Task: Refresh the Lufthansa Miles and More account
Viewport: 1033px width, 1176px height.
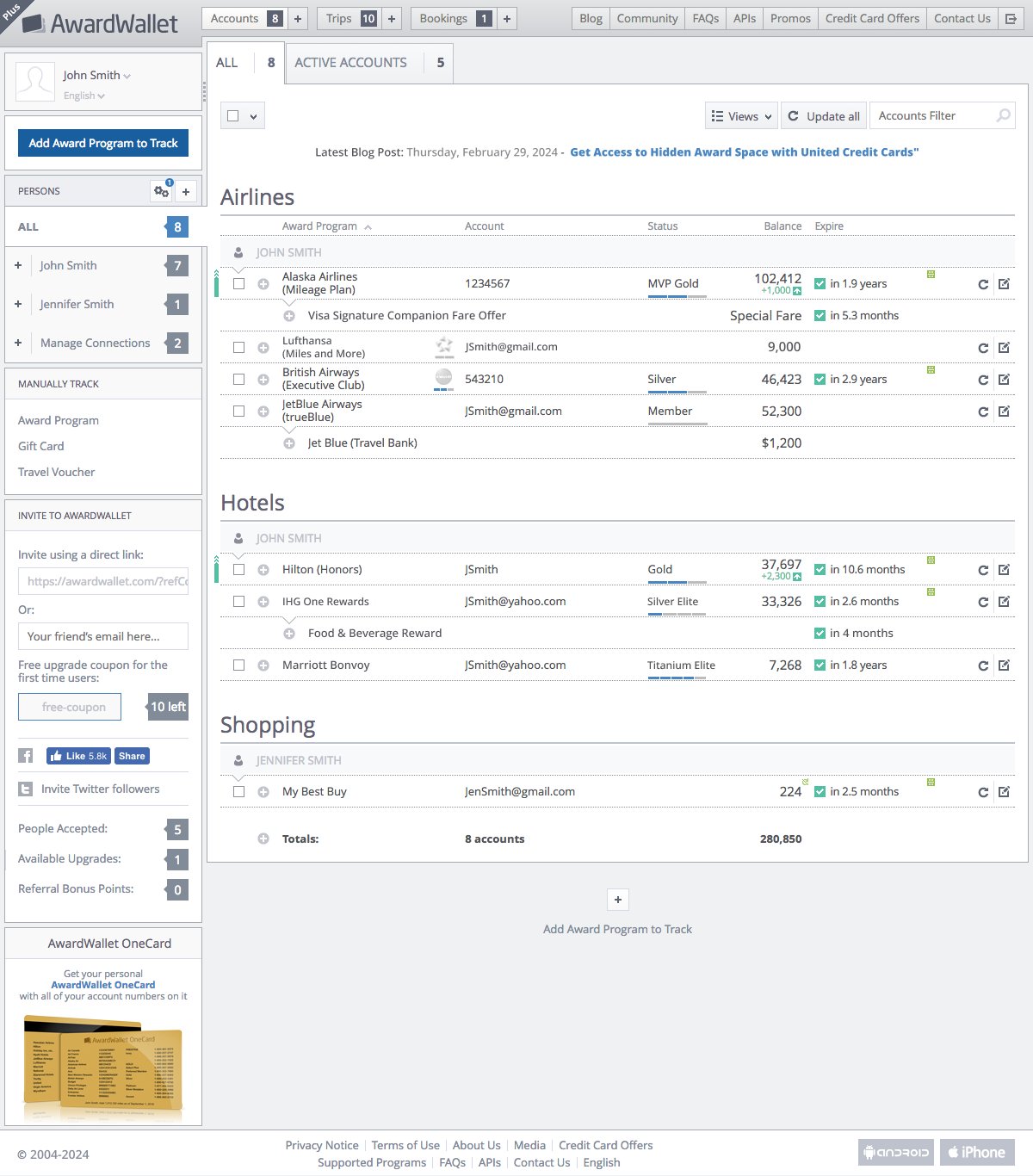Action: click(x=983, y=348)
